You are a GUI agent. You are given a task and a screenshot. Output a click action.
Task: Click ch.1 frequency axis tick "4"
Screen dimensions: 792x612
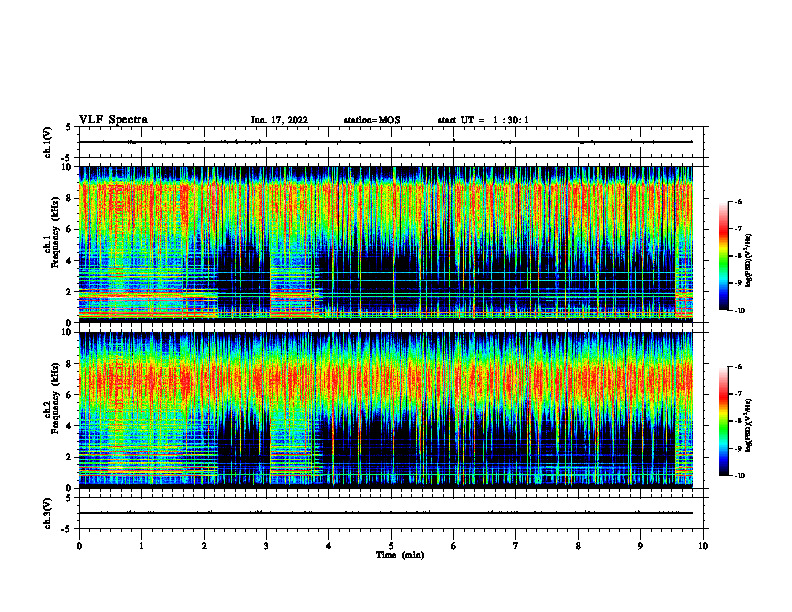[70, 261]
